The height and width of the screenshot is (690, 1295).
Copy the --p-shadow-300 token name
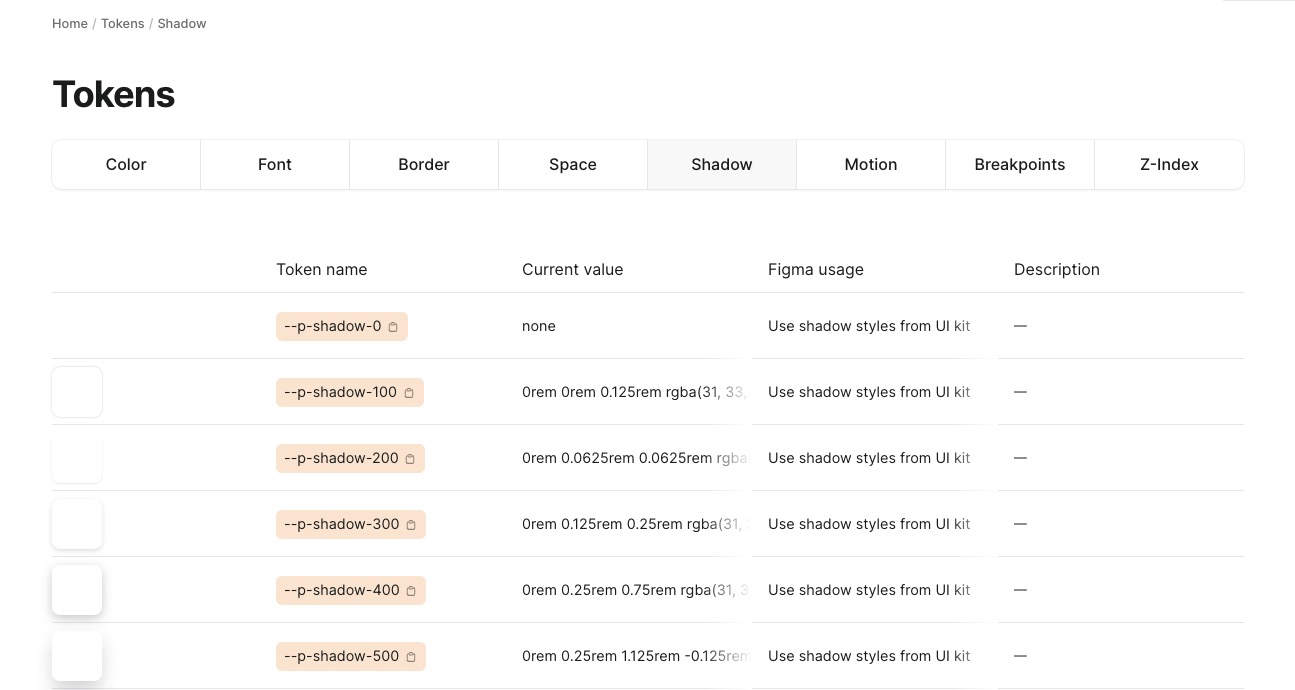pyautogui.click(x=412, y=524)
